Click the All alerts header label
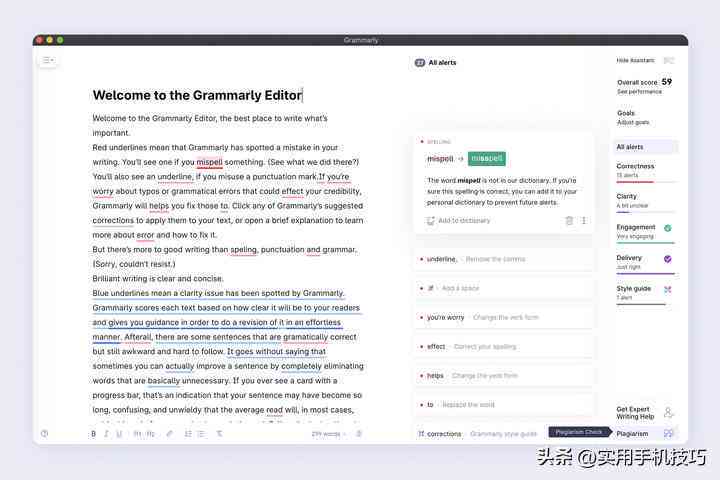 [x=442, y=62]
